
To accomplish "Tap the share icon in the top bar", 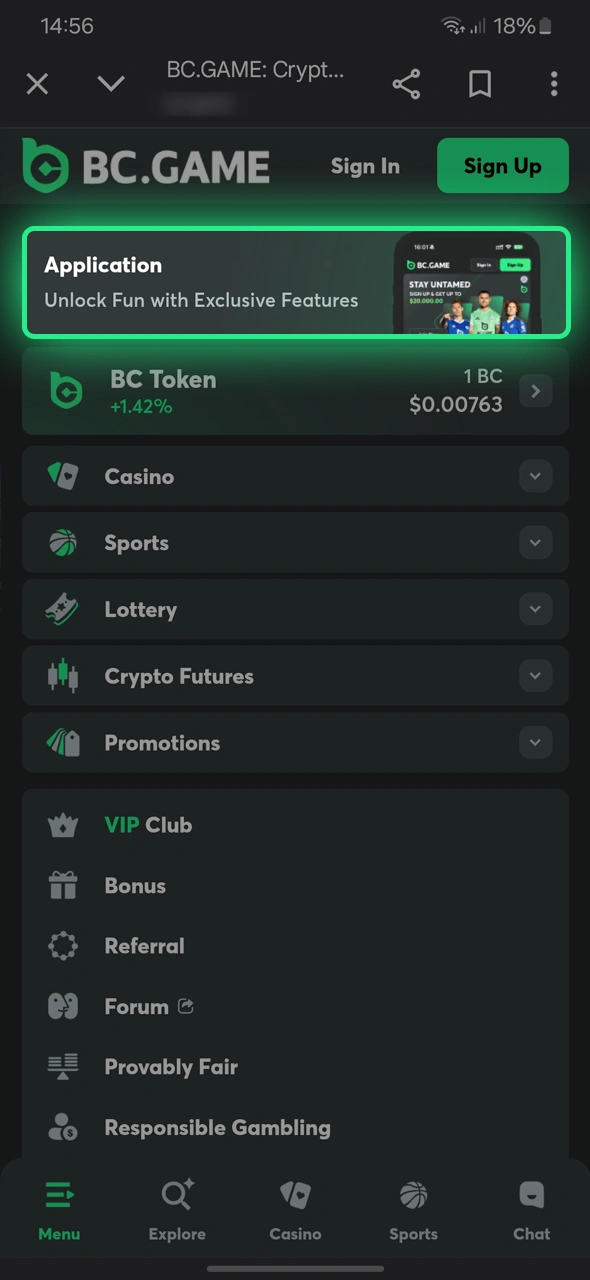I will click(405, 84).
